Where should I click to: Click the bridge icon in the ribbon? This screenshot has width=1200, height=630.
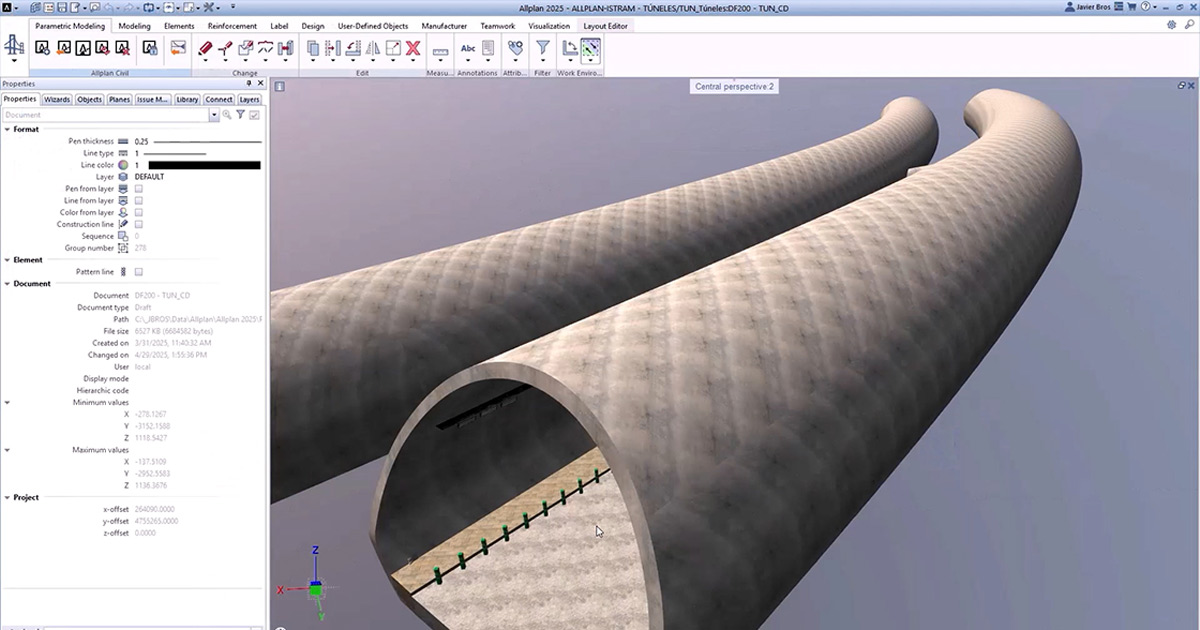(x=15, y=47)
